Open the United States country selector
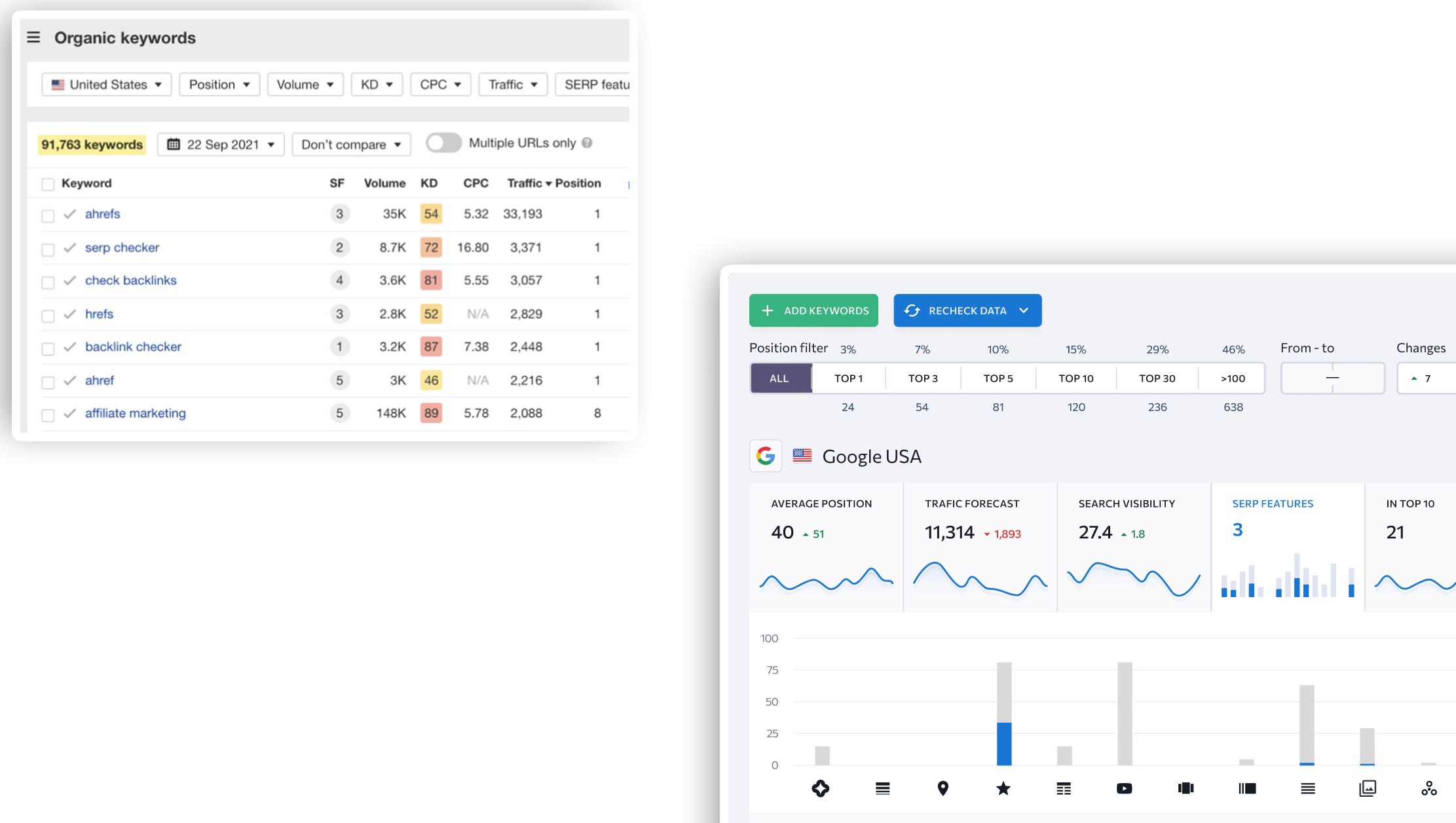 coord(105,84)
